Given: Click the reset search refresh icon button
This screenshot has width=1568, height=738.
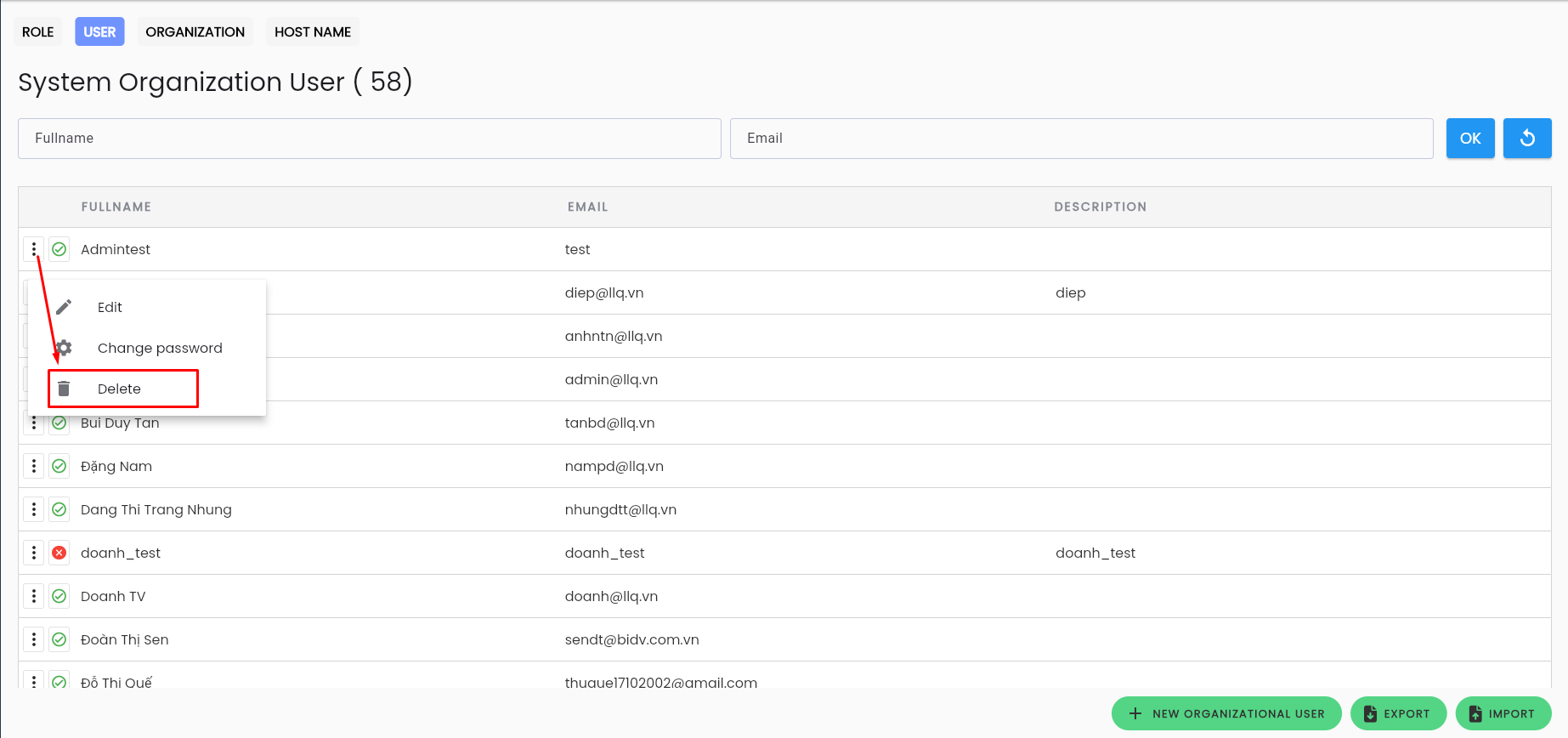Looking at the screenshot, I should point(1527,138).
